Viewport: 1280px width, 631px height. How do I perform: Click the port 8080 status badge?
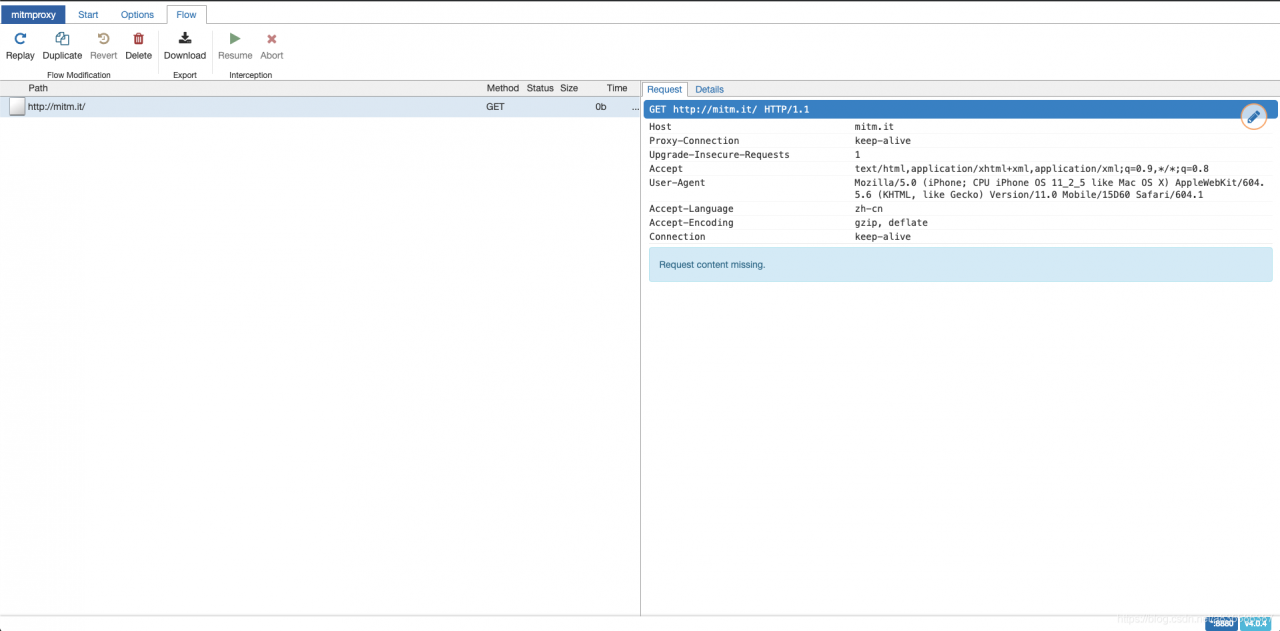[x=1221, y=623]
